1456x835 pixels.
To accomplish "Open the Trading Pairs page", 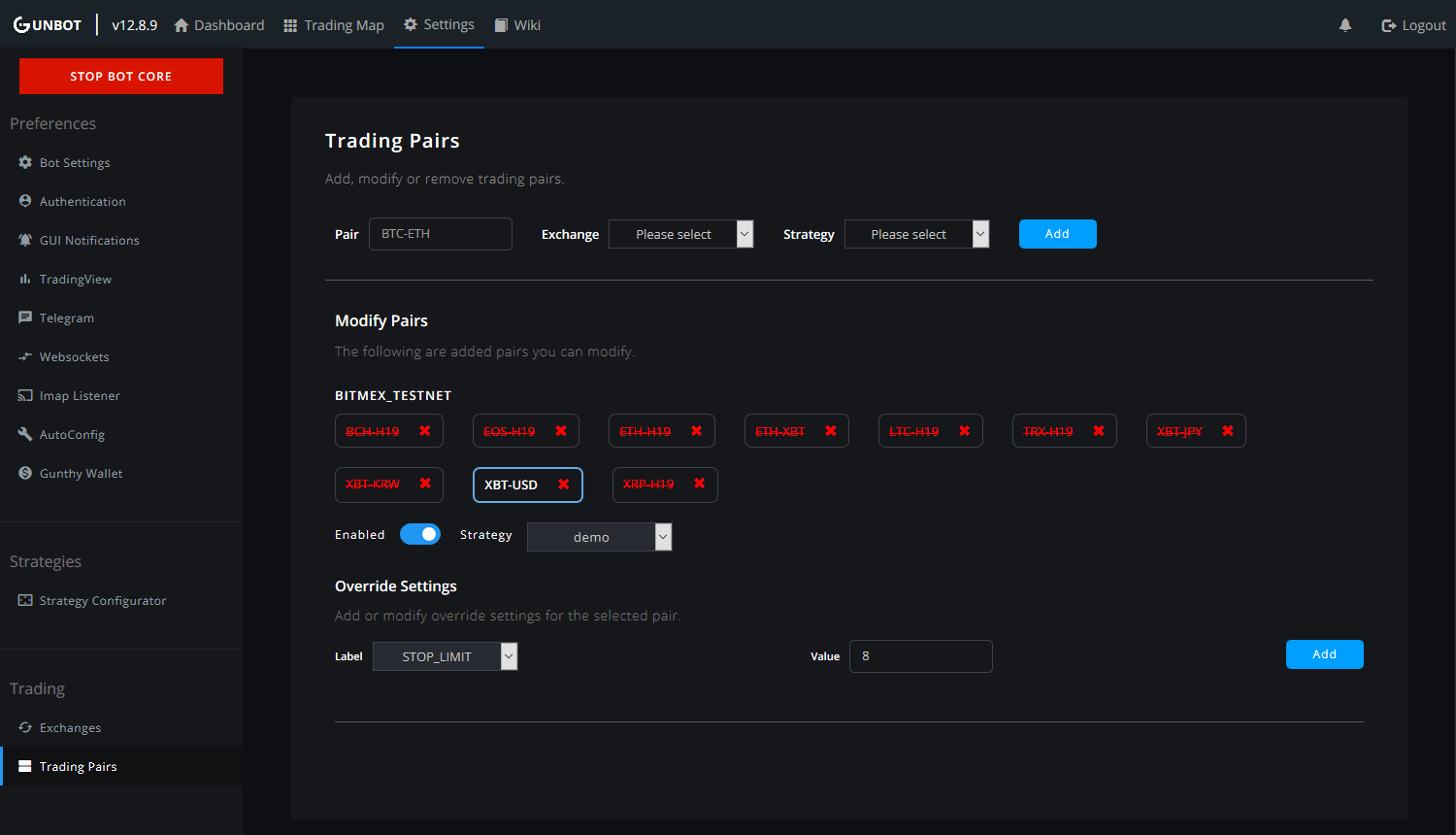I will (121, 766).
